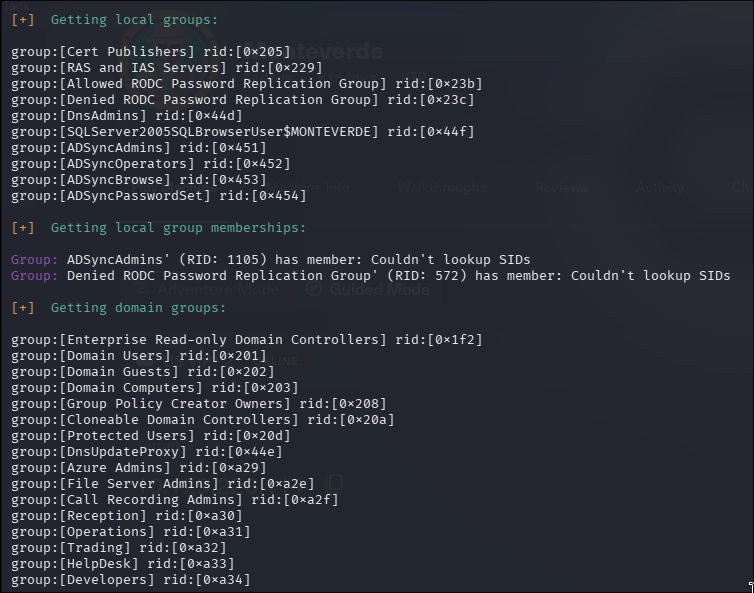Select the Azure Admins group entry
754x593 pixels.
(139, 467)
